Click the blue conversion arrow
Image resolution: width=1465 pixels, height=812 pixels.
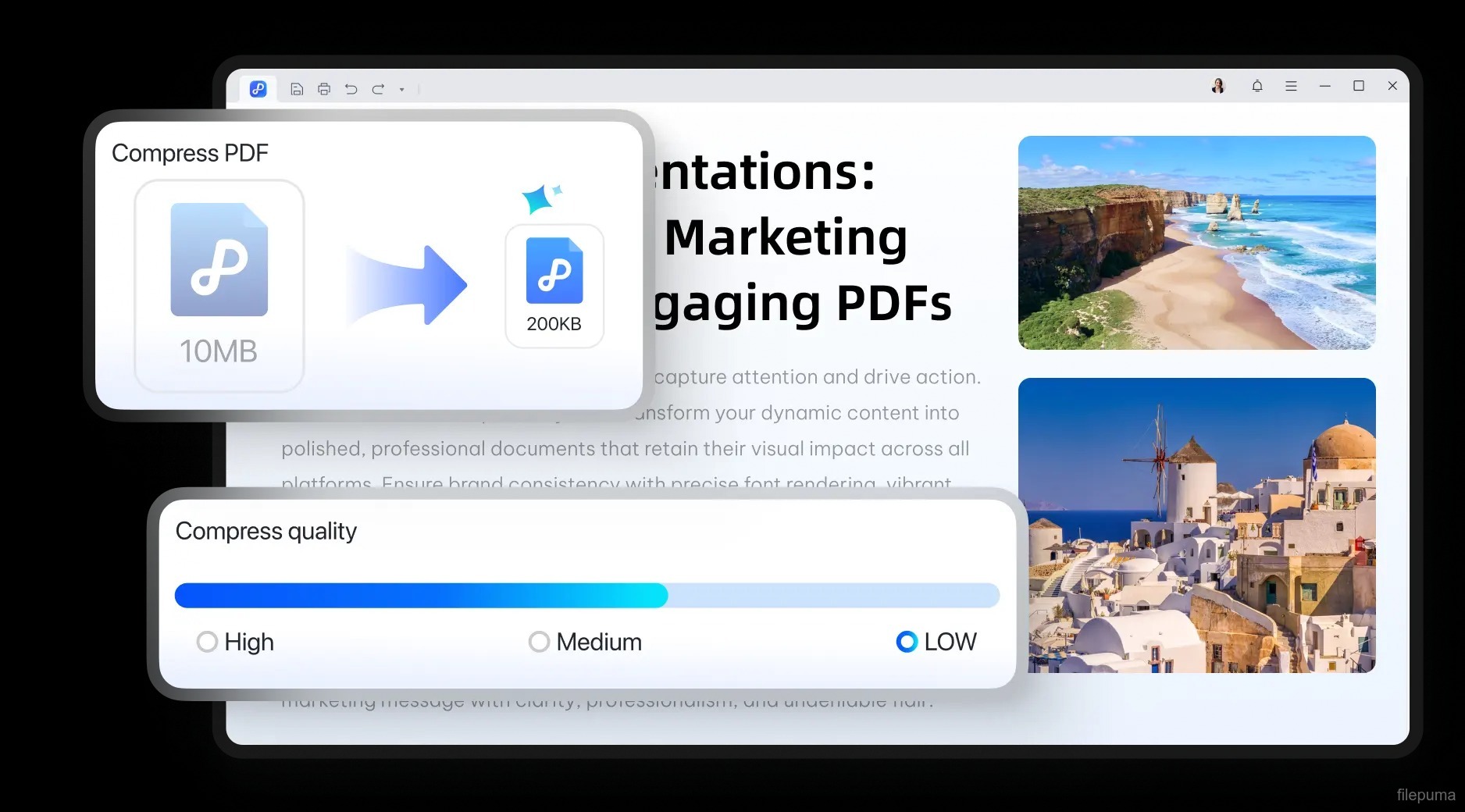coord(408,285)
